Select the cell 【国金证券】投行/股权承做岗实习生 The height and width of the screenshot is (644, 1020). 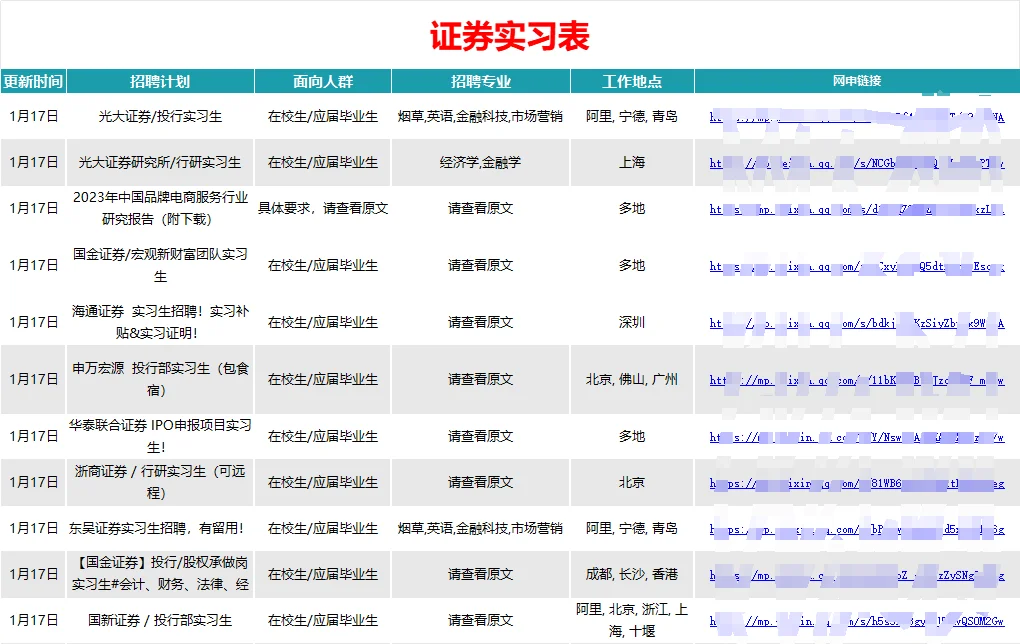coord(160,574)
